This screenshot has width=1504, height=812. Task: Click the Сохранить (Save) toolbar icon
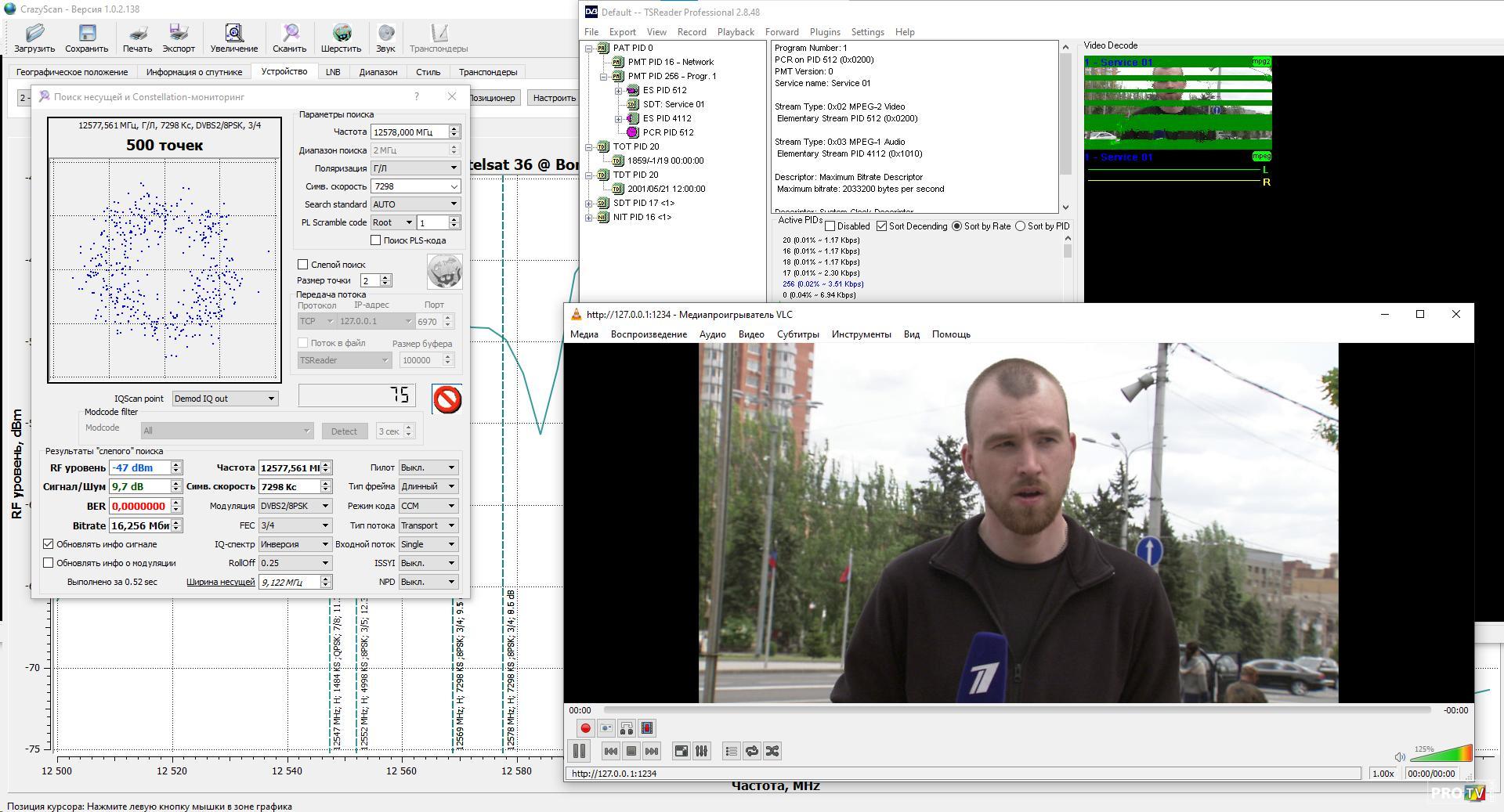click(86, 38)
